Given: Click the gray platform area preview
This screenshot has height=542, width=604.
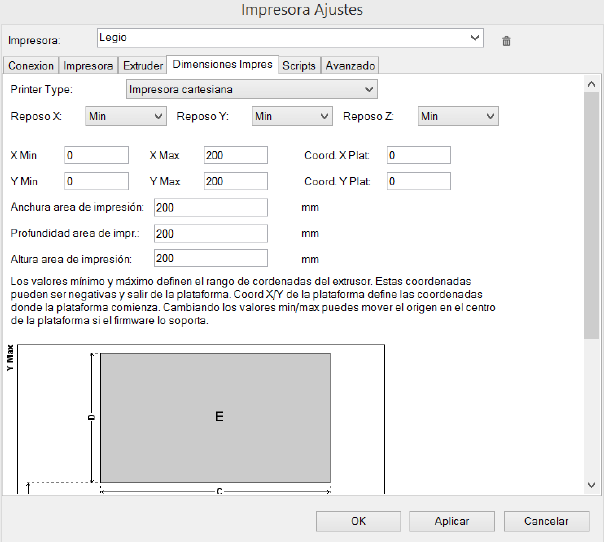Looking at the screenshot, I should click(x=215, y=416).
